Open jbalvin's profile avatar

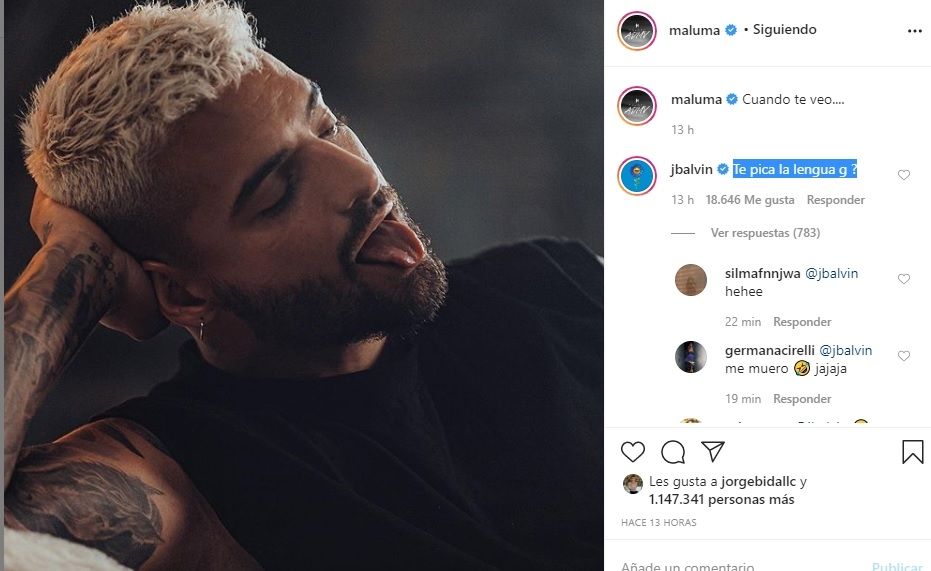637,175
